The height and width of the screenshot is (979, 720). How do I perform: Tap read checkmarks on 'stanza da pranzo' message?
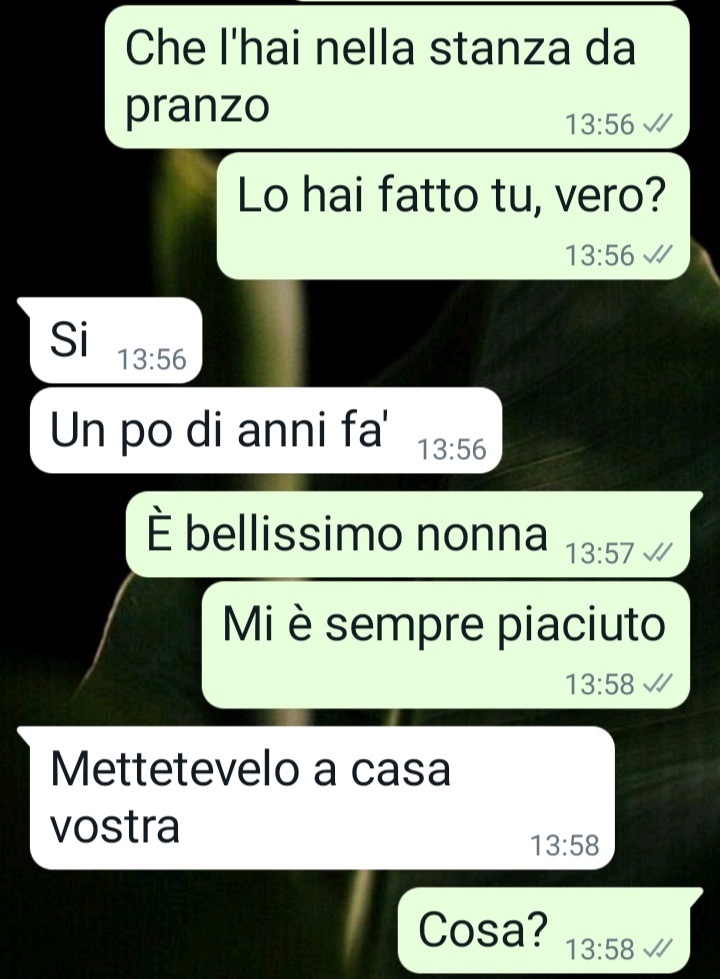click(658, 124)
